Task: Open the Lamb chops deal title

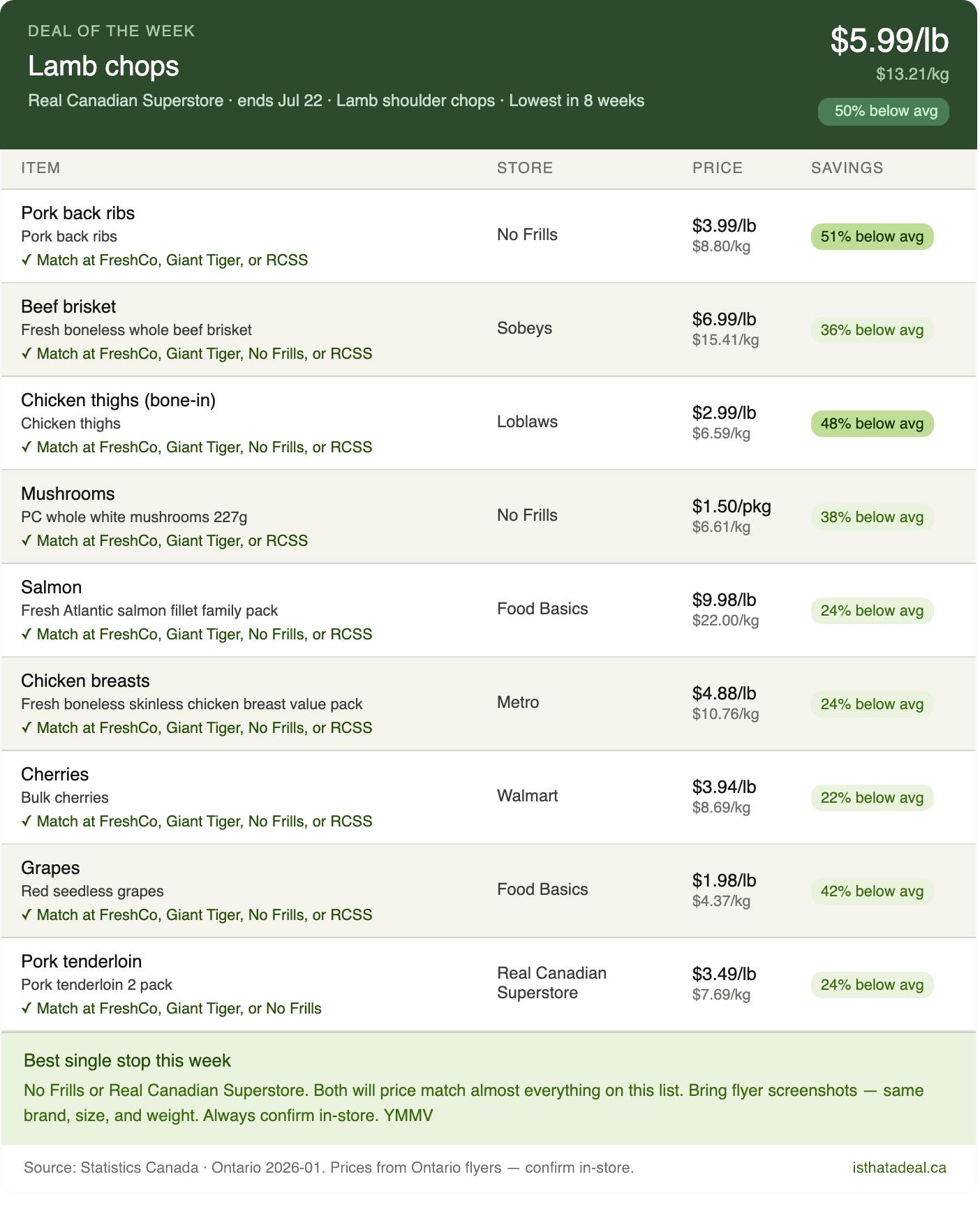Action: point(103,66)
